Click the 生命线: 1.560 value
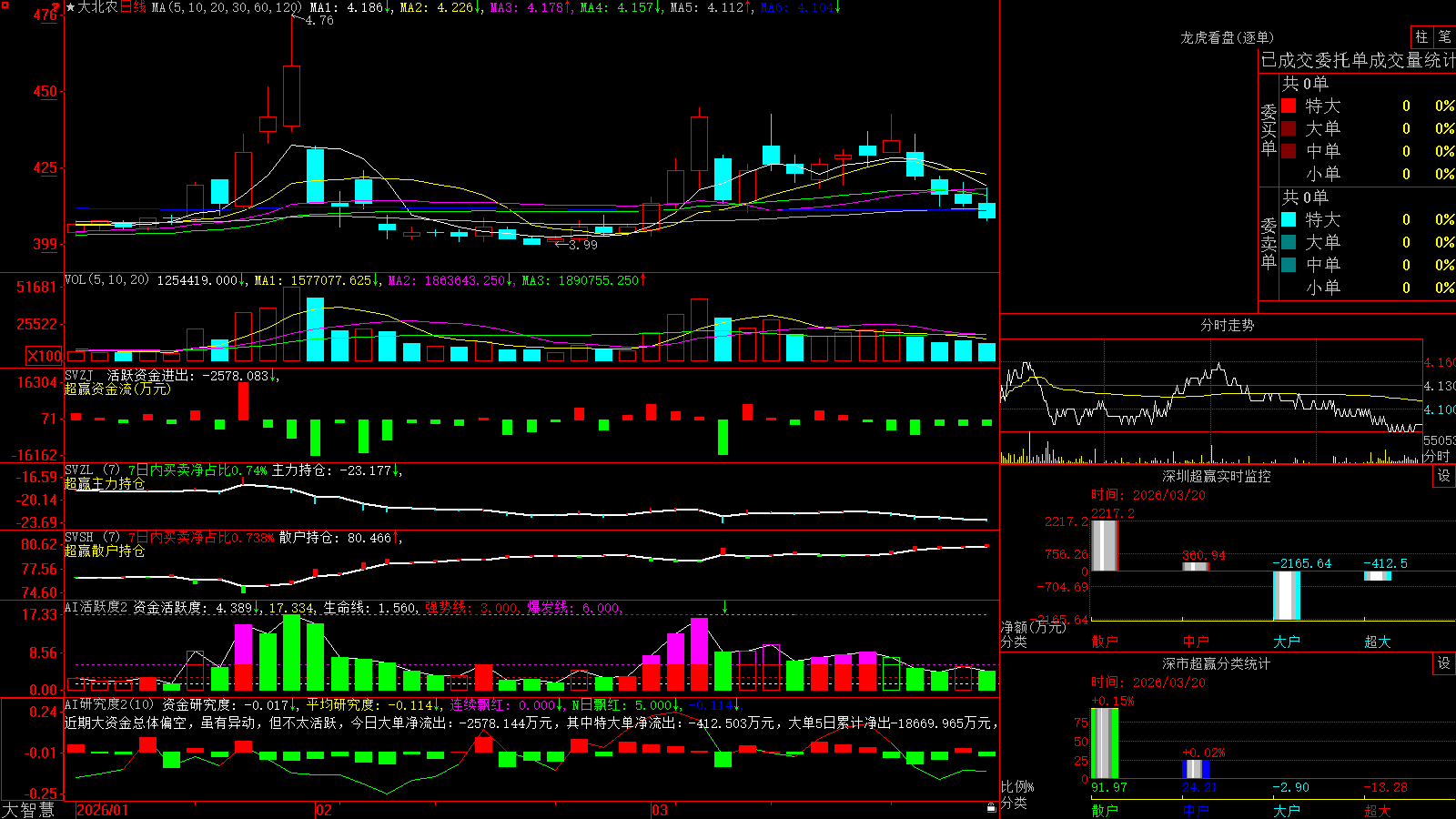Image resolution: width=1456 pixels, height=819 pixels. (x=369, y=608)
